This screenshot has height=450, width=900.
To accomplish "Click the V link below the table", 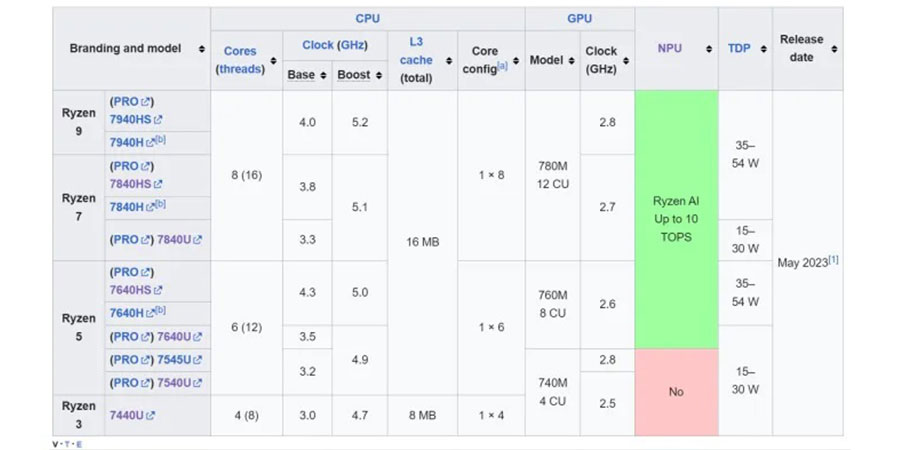I will coord(56,444).
